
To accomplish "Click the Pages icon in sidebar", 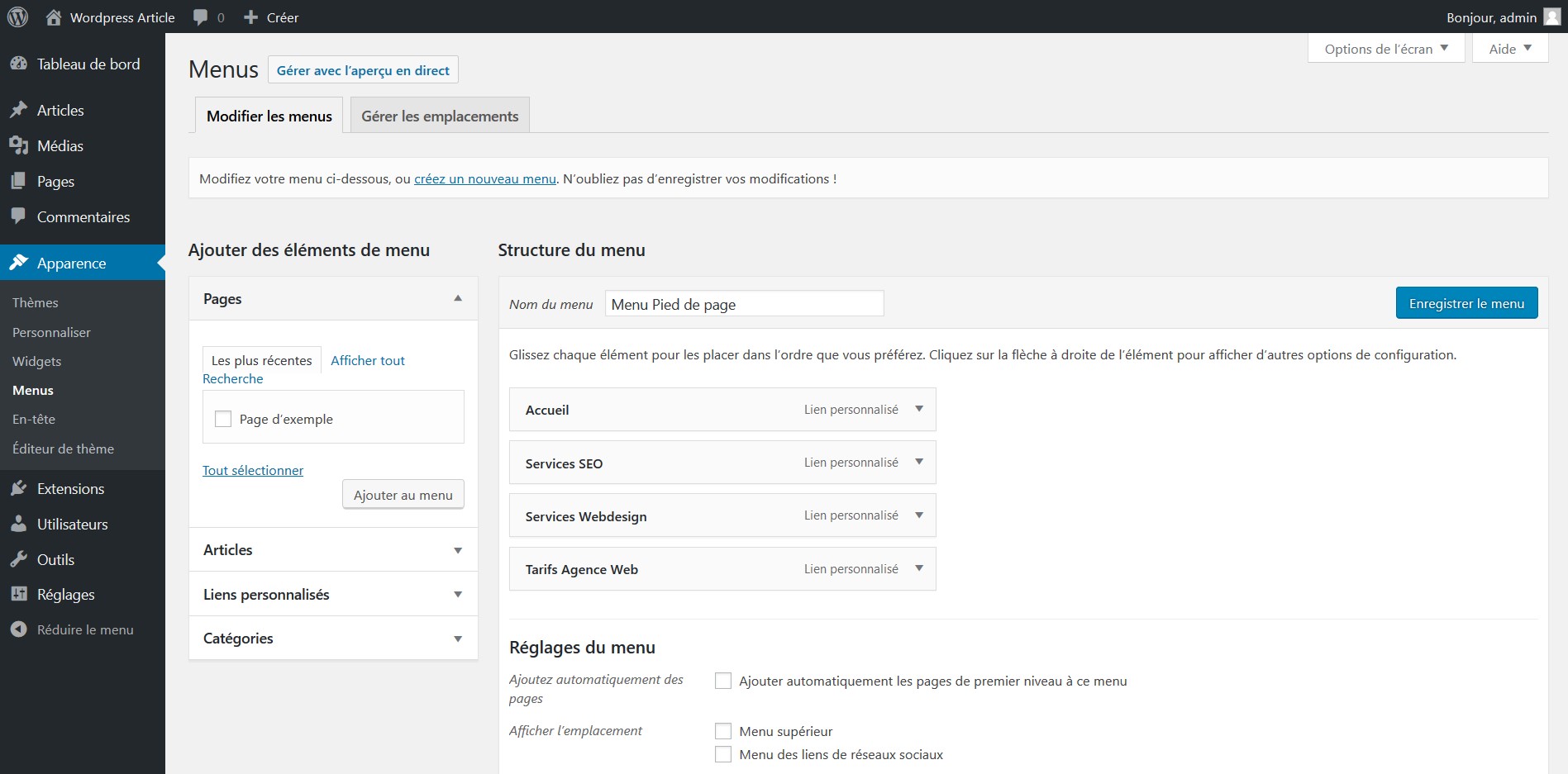I will (x=18, y=181).
